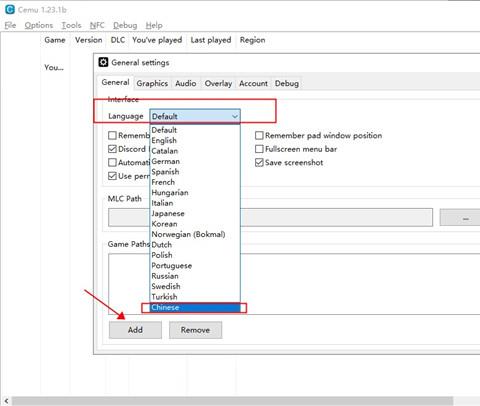Image resolution: width=480 pixels, height=406 pixels.
Task: Sort by the DLC column header
Action: (x=118, y=40)
